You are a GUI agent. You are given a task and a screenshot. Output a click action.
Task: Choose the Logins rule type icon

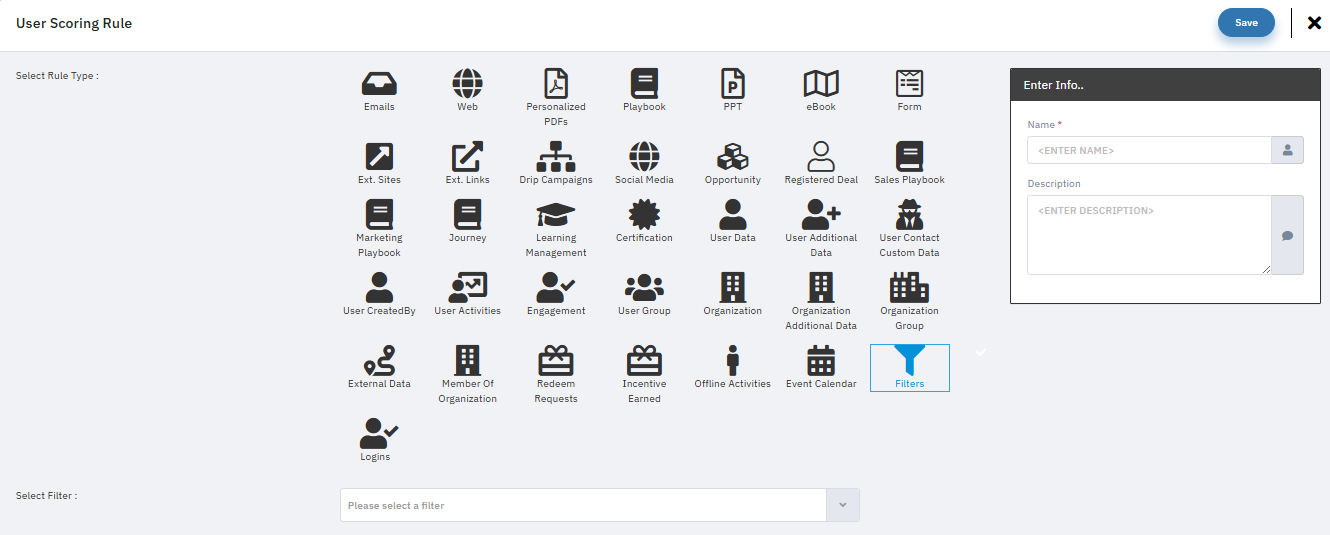(x=379, y=434)
